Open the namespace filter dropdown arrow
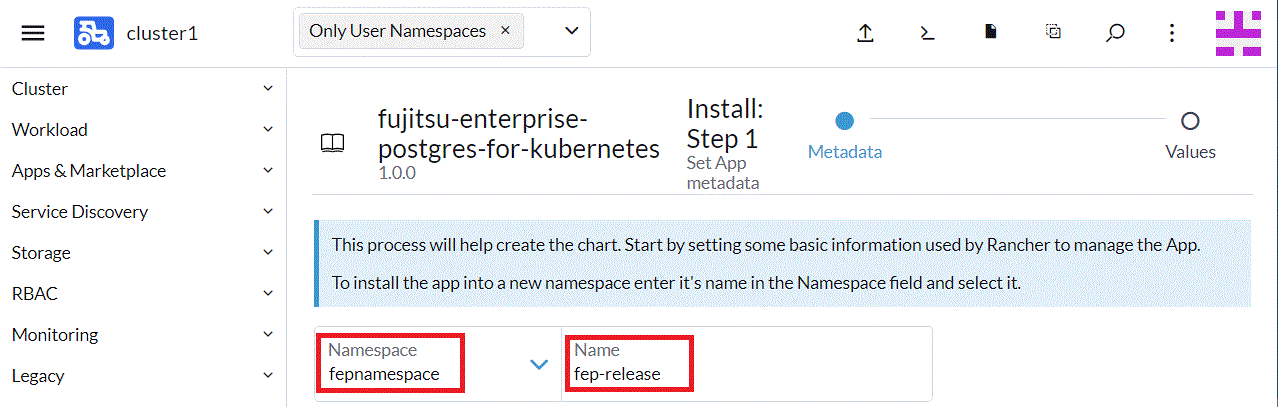 [572, 31]
